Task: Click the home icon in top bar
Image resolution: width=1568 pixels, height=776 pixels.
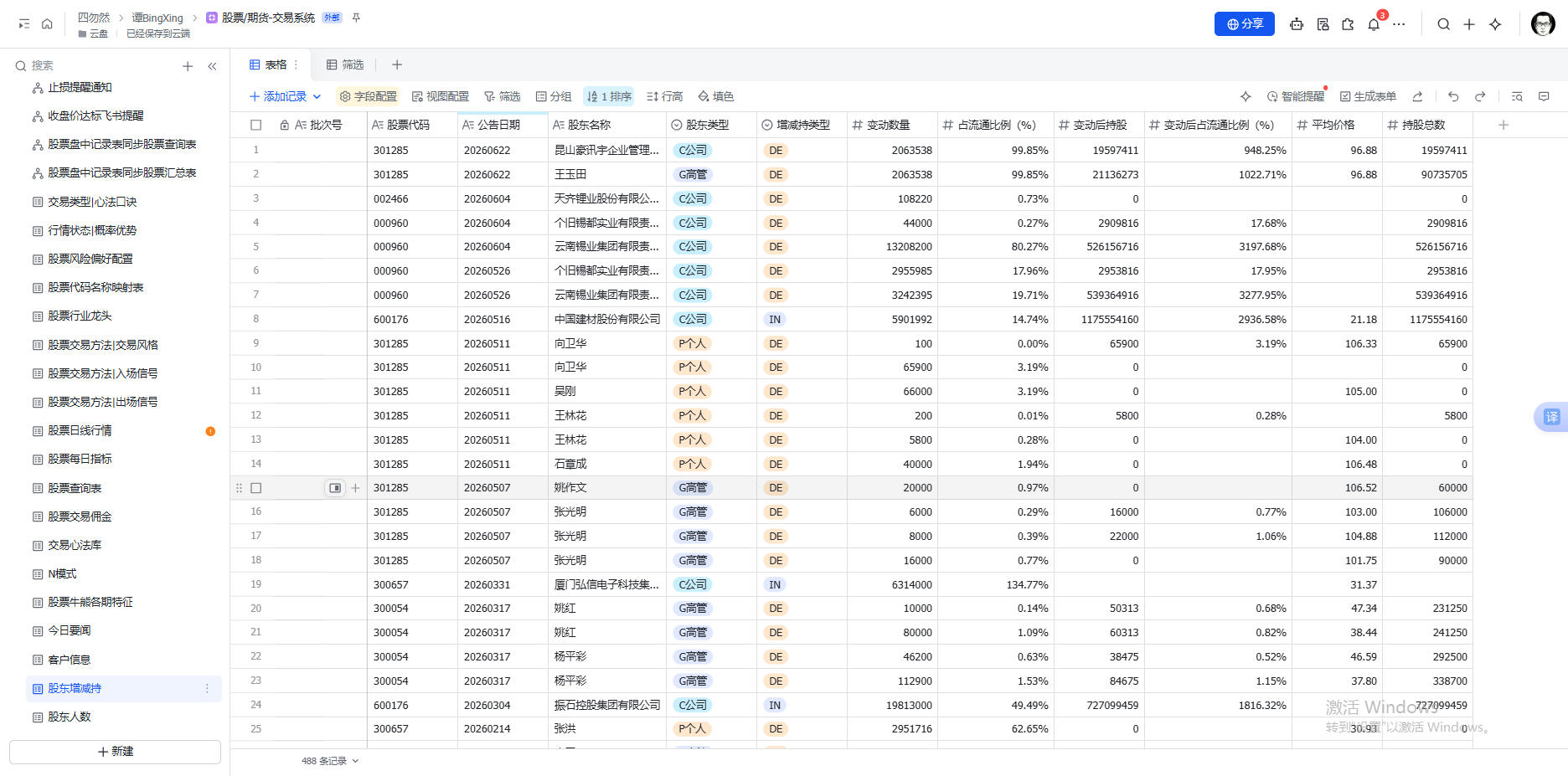Action: pyautogui.click(x=47, y=24)
